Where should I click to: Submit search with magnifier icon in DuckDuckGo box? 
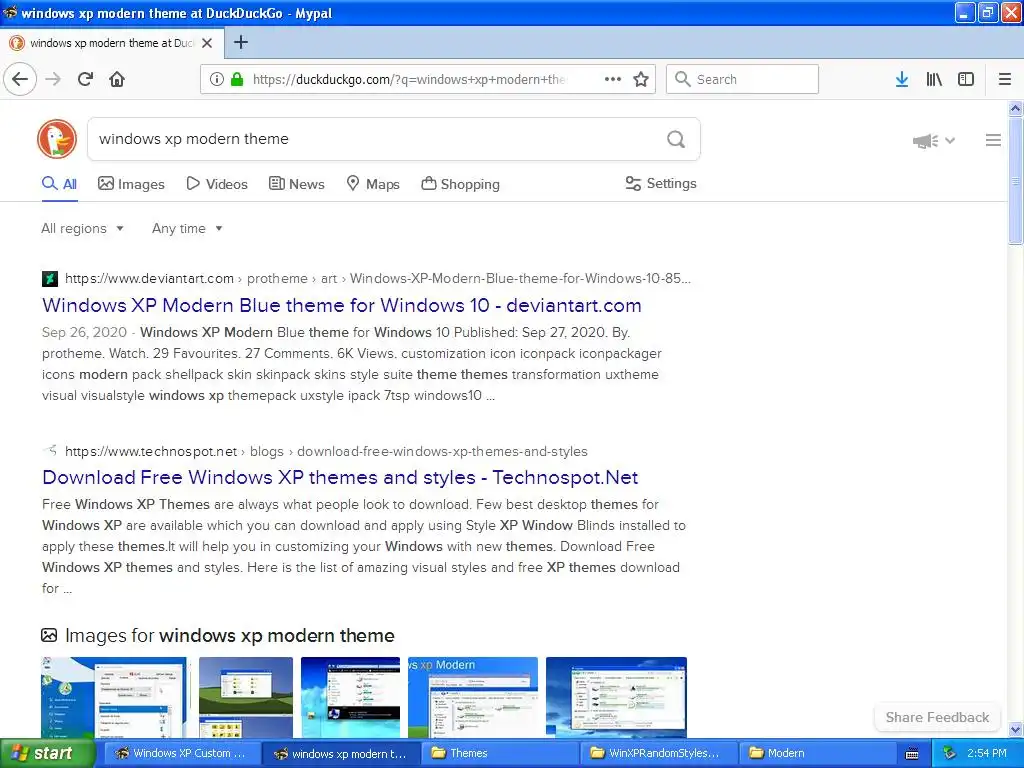pyautogui.click(x=676, y=139)
